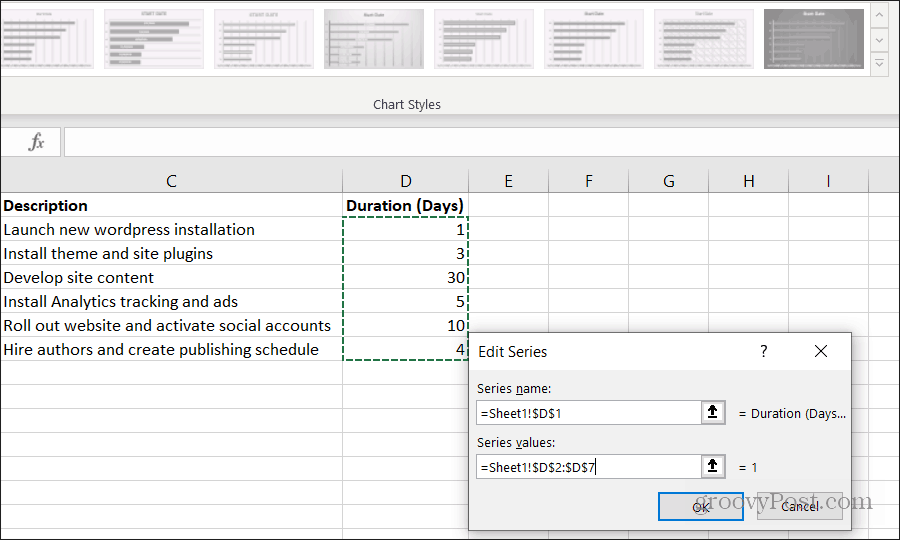The width and height of the screenshot is (900, 540).
Task: Apply the dark gray chart style thumbnail
Action: click(x=814, y=39)
